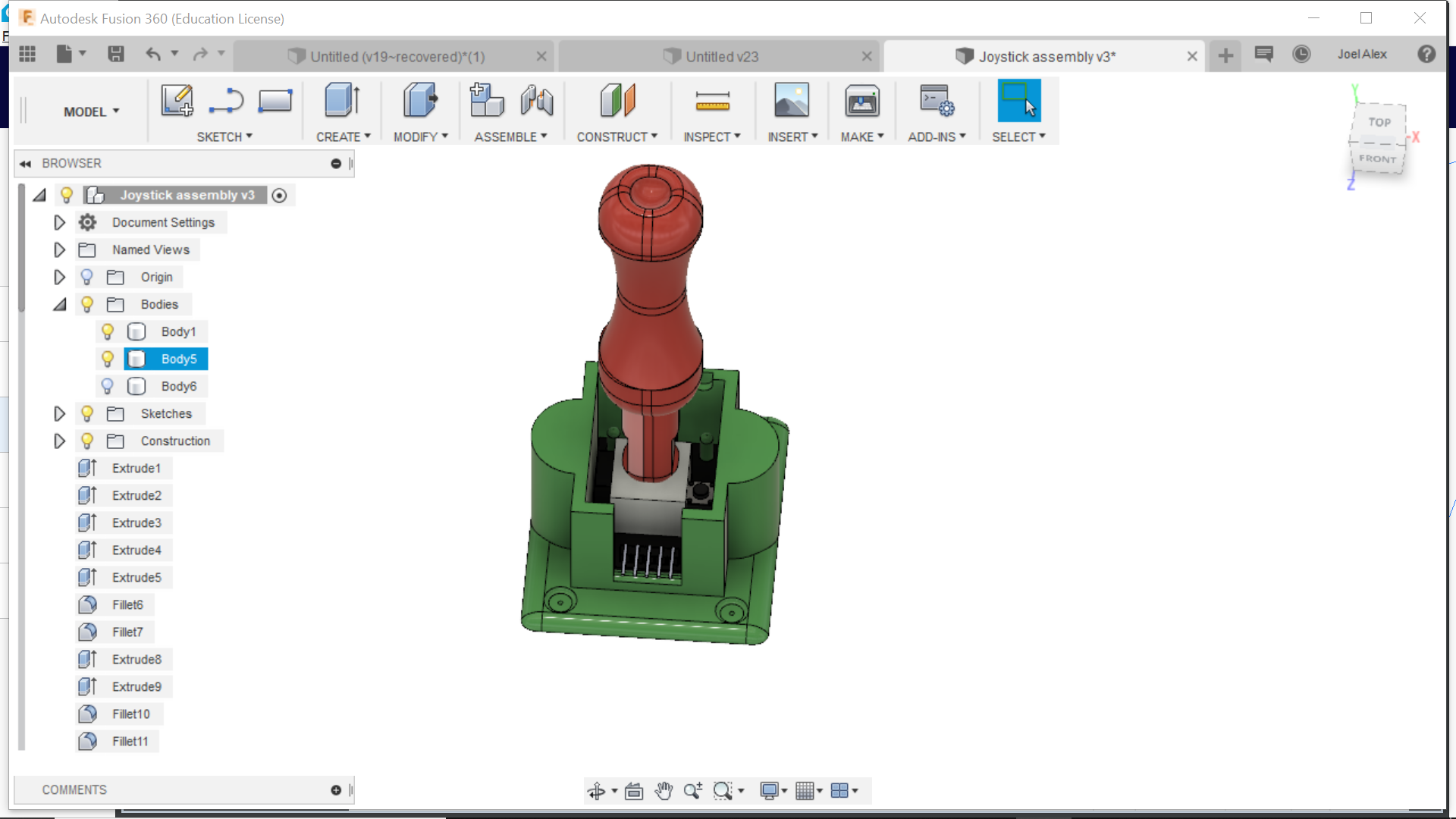Open the Job Status clock icon
Image resolution: width=1456 pixels, height=819 pixels.
pyautogui.click(x=1301, y=55)
